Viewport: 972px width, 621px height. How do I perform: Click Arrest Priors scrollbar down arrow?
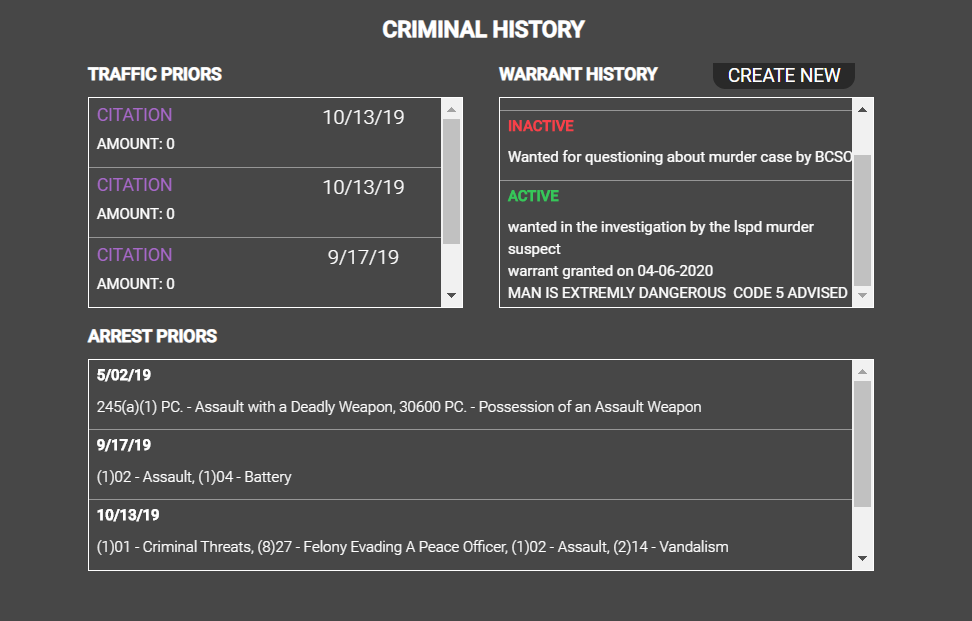click(x=862, y=558)
